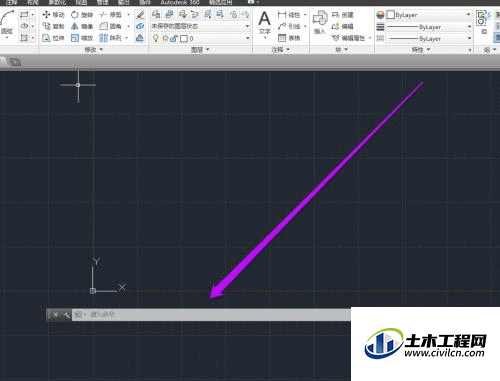Insert a Table (表格)
The height and width of the screenshot is (381, 500).
coord(289,38)
